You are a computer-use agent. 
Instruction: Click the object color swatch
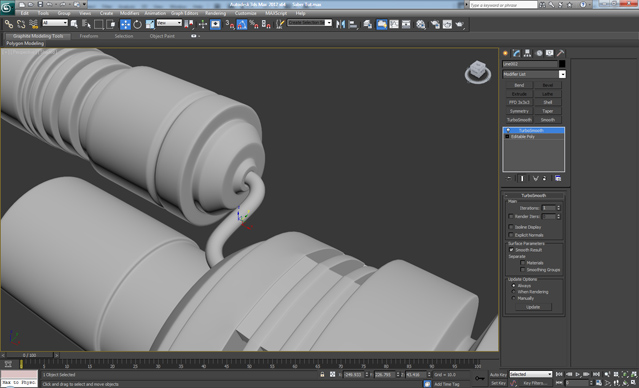(x=562, y=64)
